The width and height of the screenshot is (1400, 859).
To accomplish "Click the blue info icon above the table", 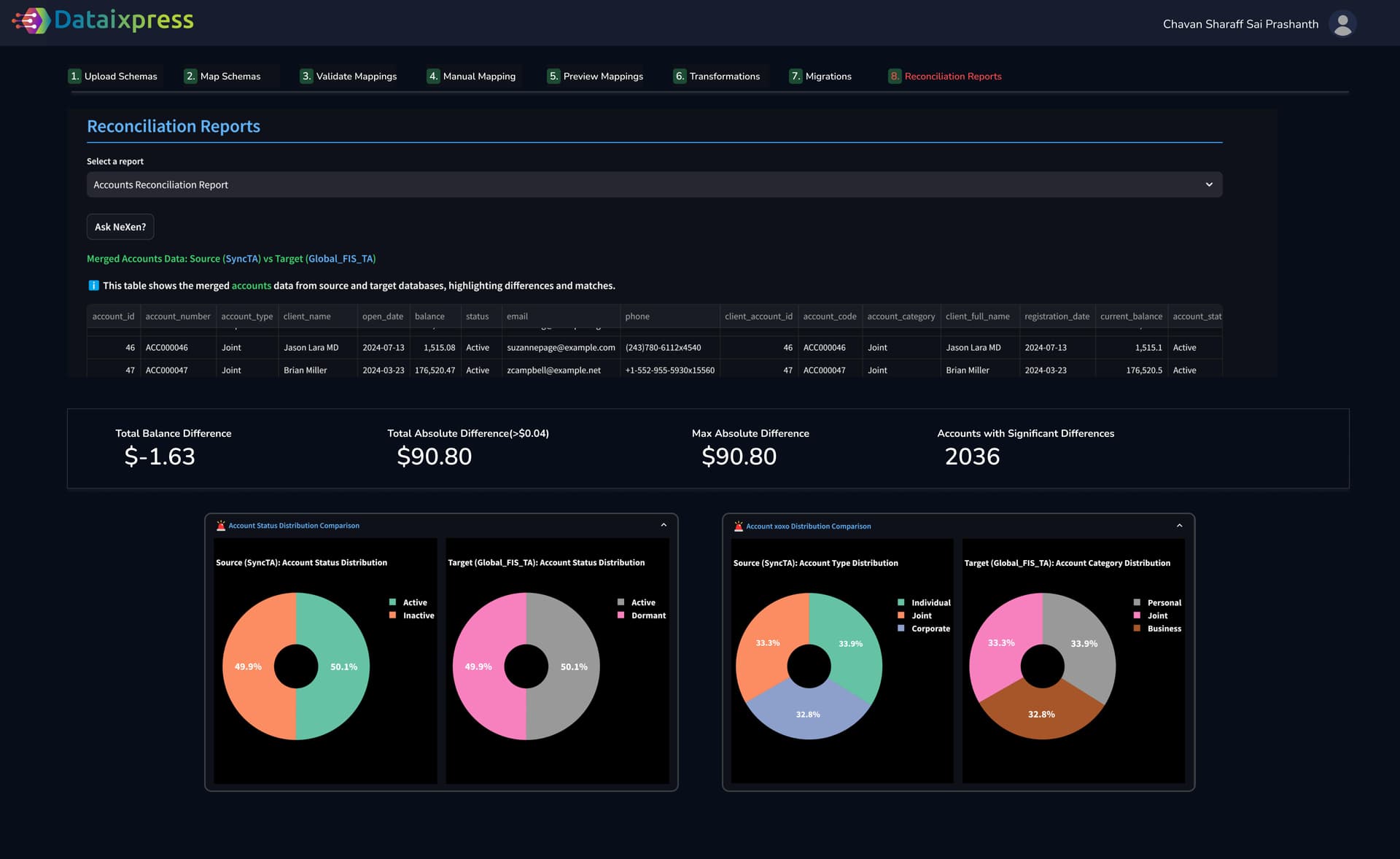I will (93, 286).
